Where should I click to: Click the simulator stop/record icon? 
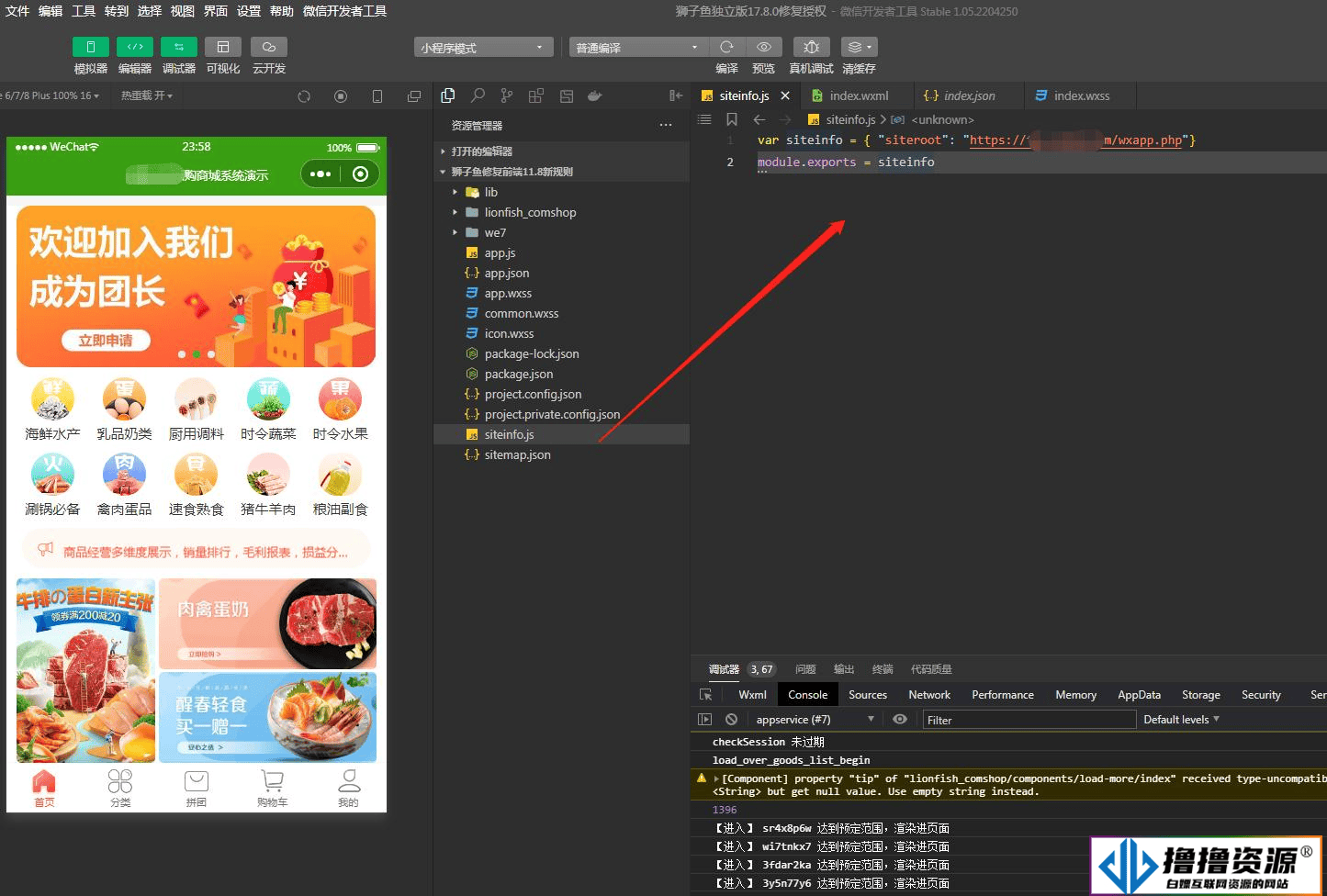click(341, 96)
